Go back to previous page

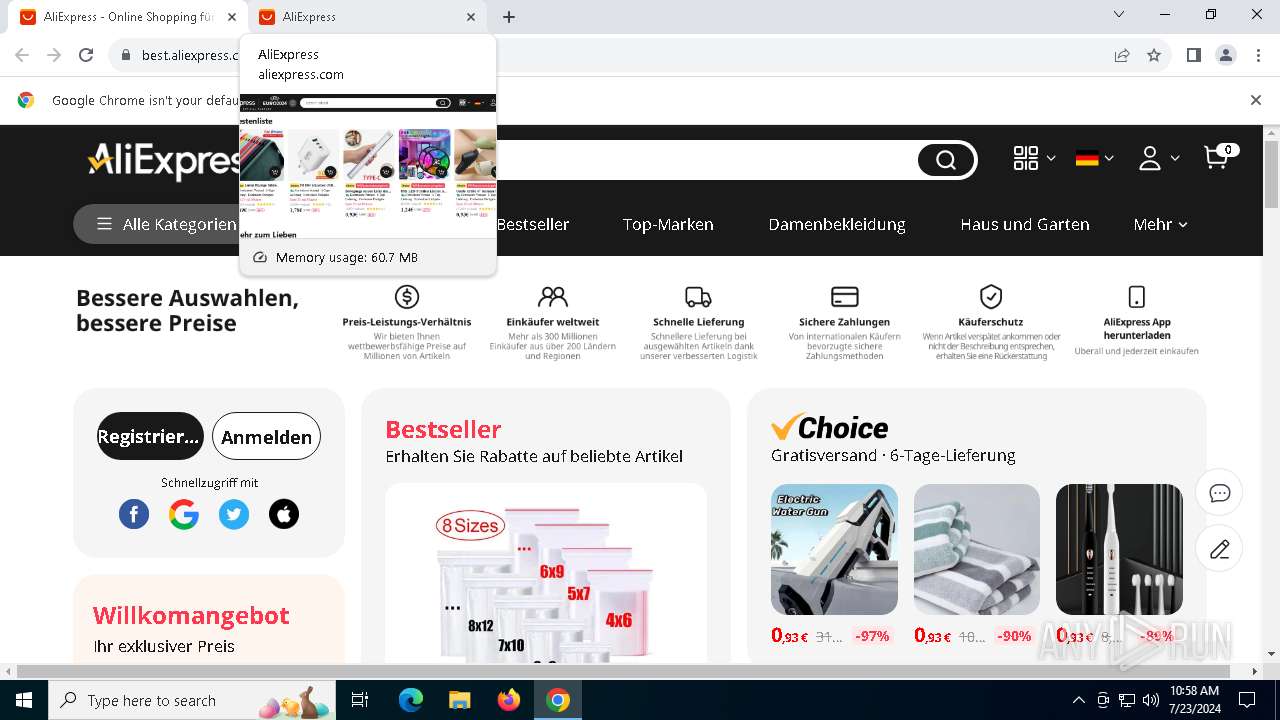click(22, 55)
